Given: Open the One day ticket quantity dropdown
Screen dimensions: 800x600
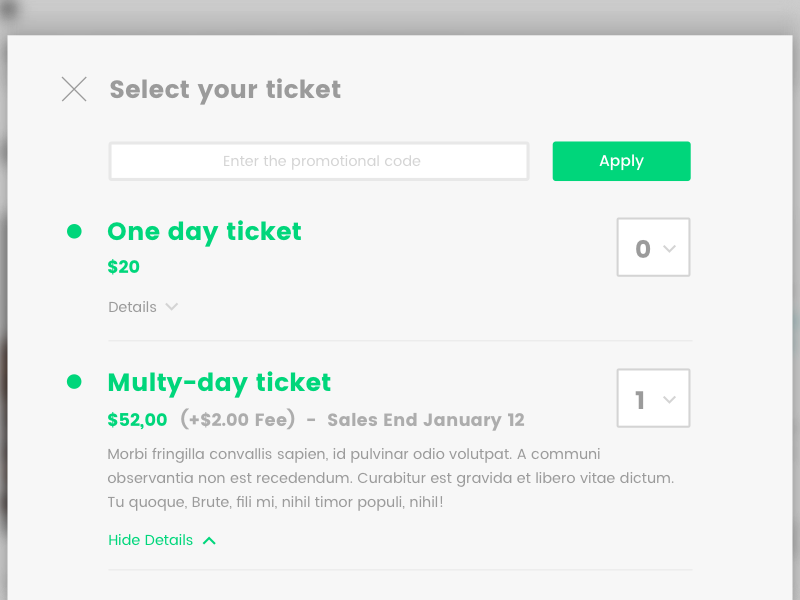Looking at the screenshot, I should pos(653,248).
